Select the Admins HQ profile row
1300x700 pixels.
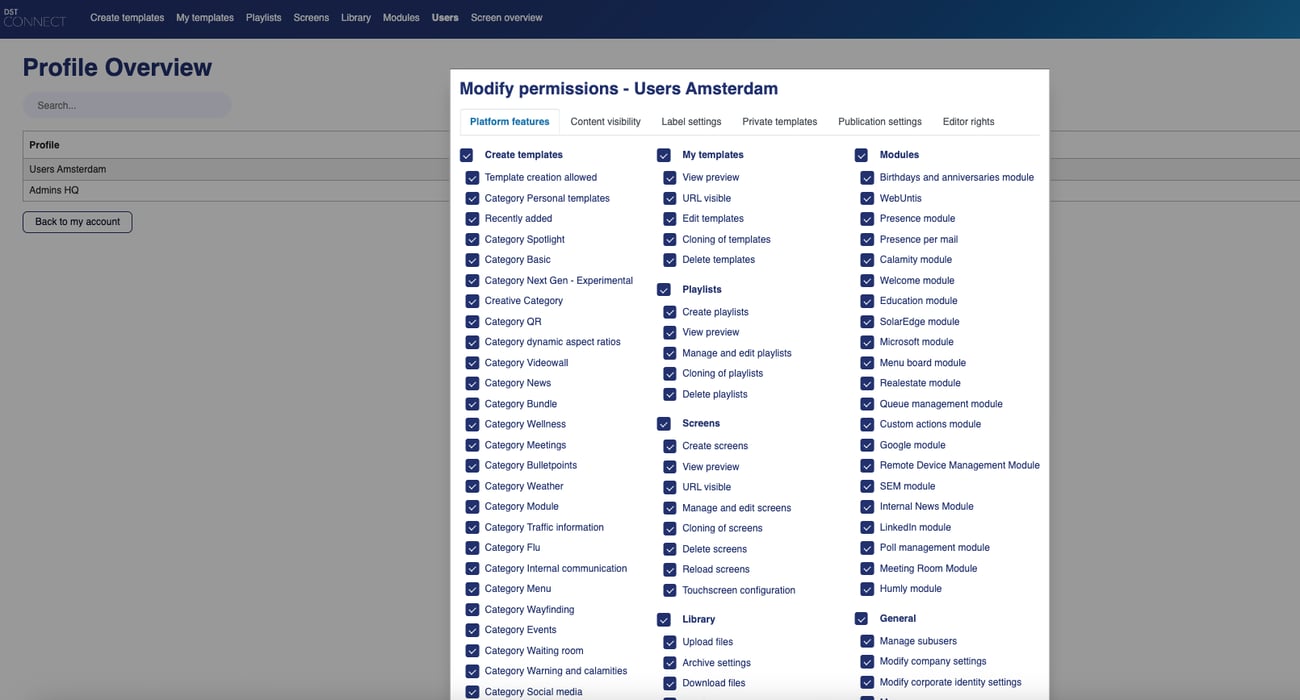(236, 190)
